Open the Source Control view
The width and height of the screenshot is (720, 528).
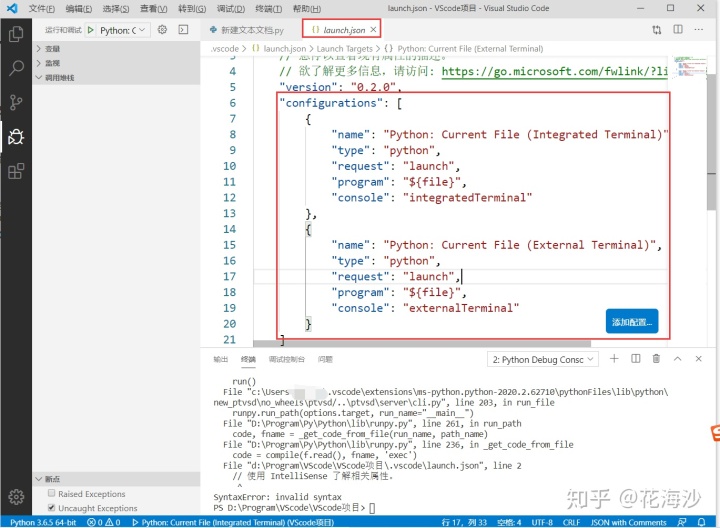16,102
